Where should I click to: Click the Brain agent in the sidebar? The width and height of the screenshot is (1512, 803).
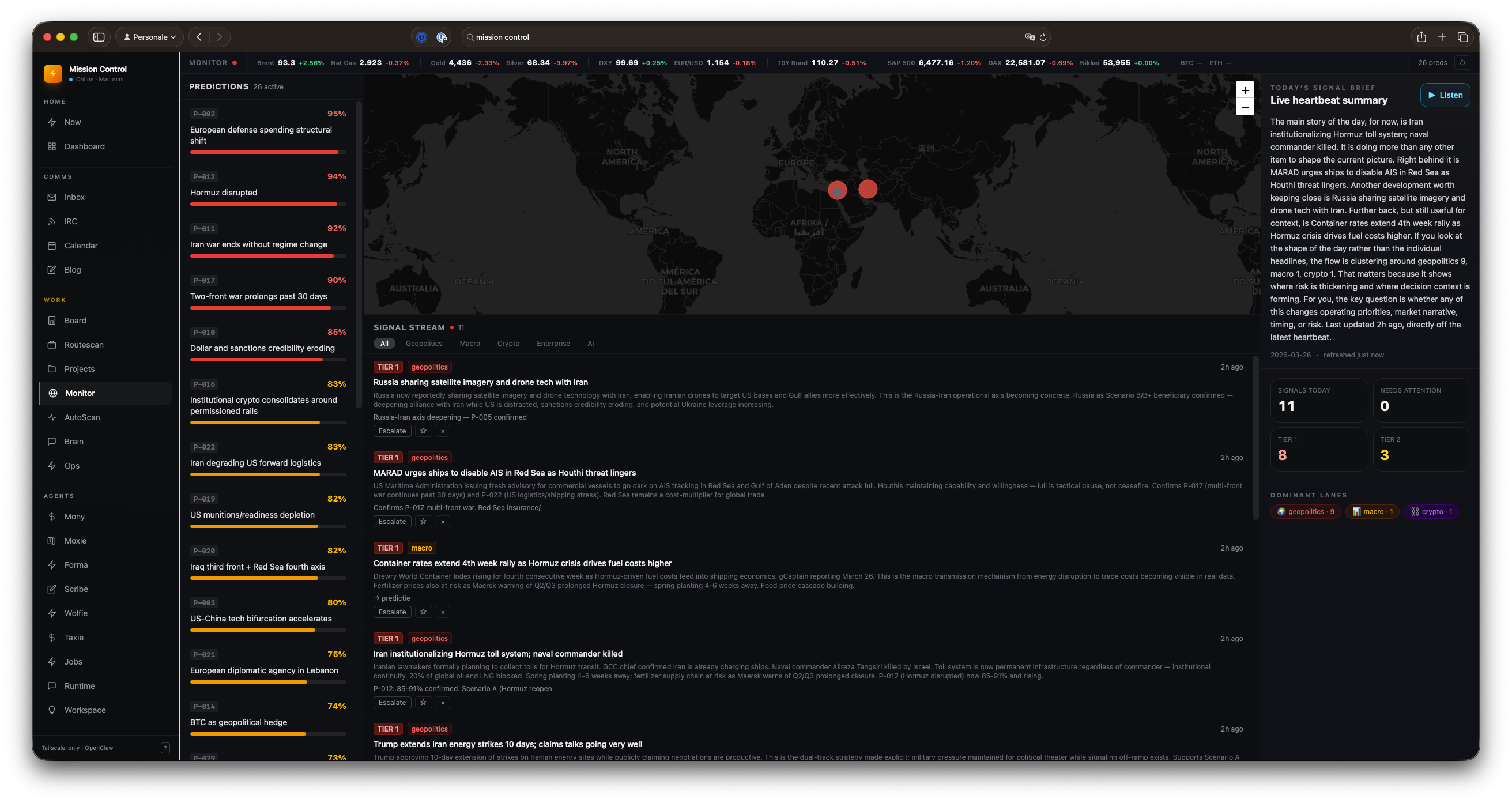pos(74,441)
